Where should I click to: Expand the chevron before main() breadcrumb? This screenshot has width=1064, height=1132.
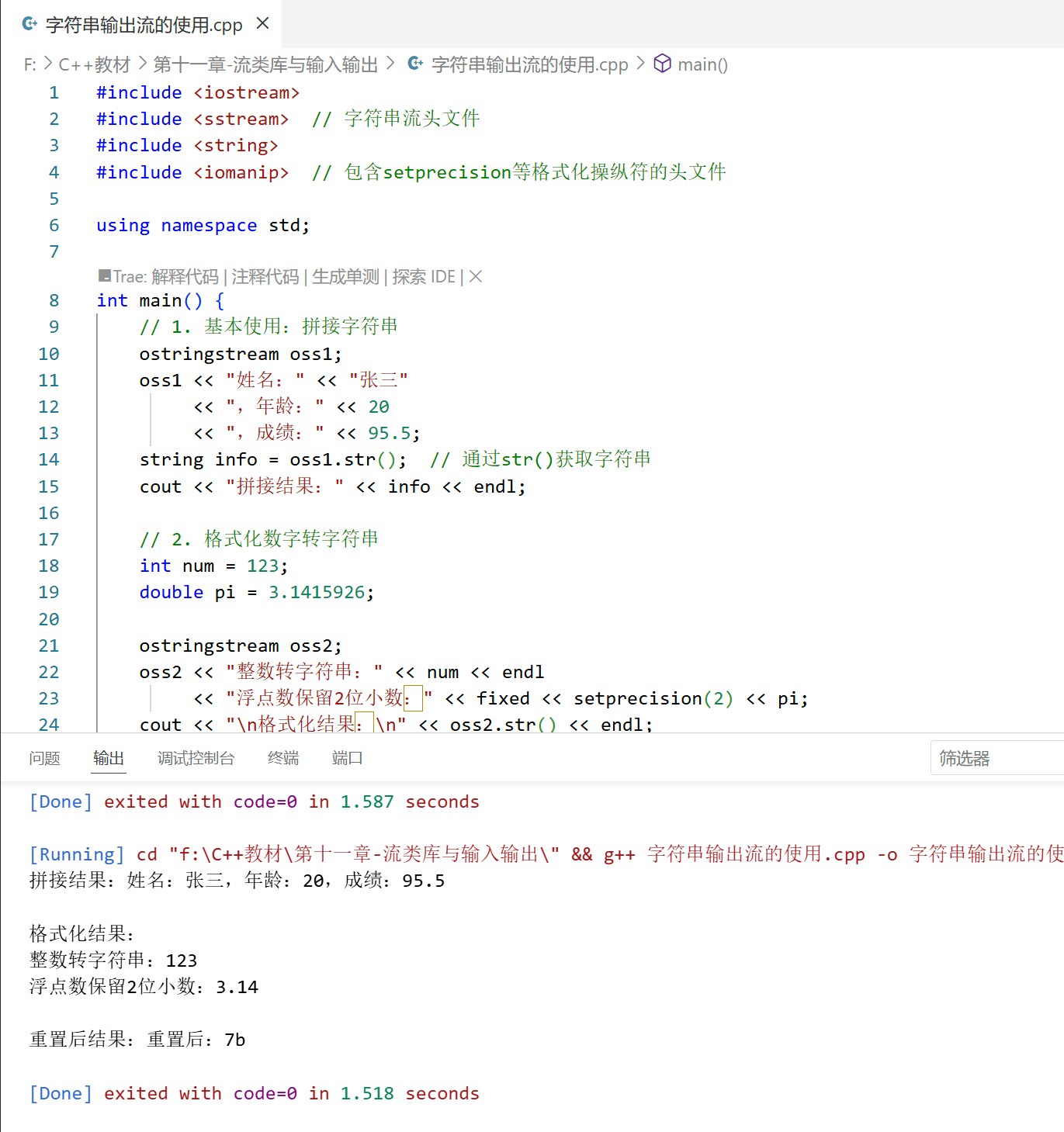(640, 63)
